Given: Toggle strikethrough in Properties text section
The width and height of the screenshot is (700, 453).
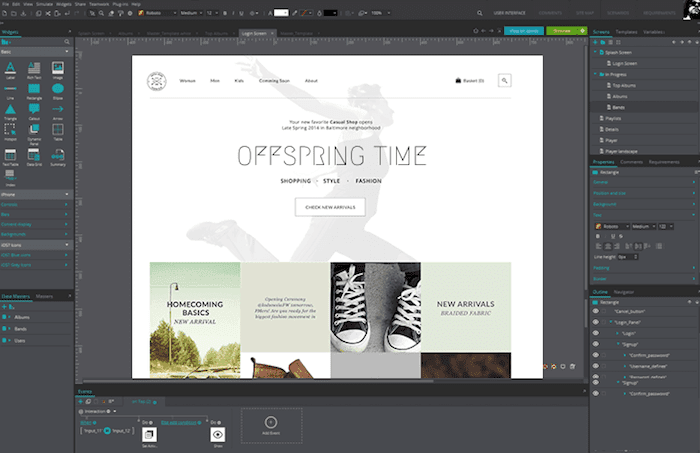Looking at the screenshot, I should click(x=621, y=236).
